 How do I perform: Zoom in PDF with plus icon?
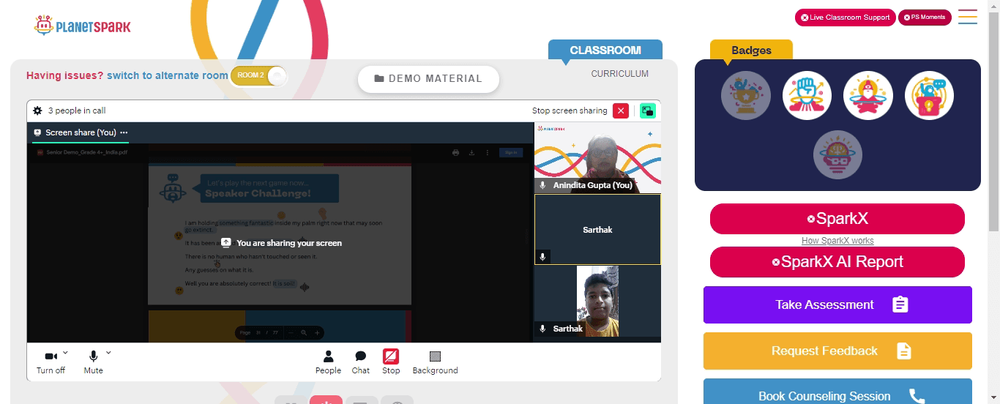click(317, 333)
